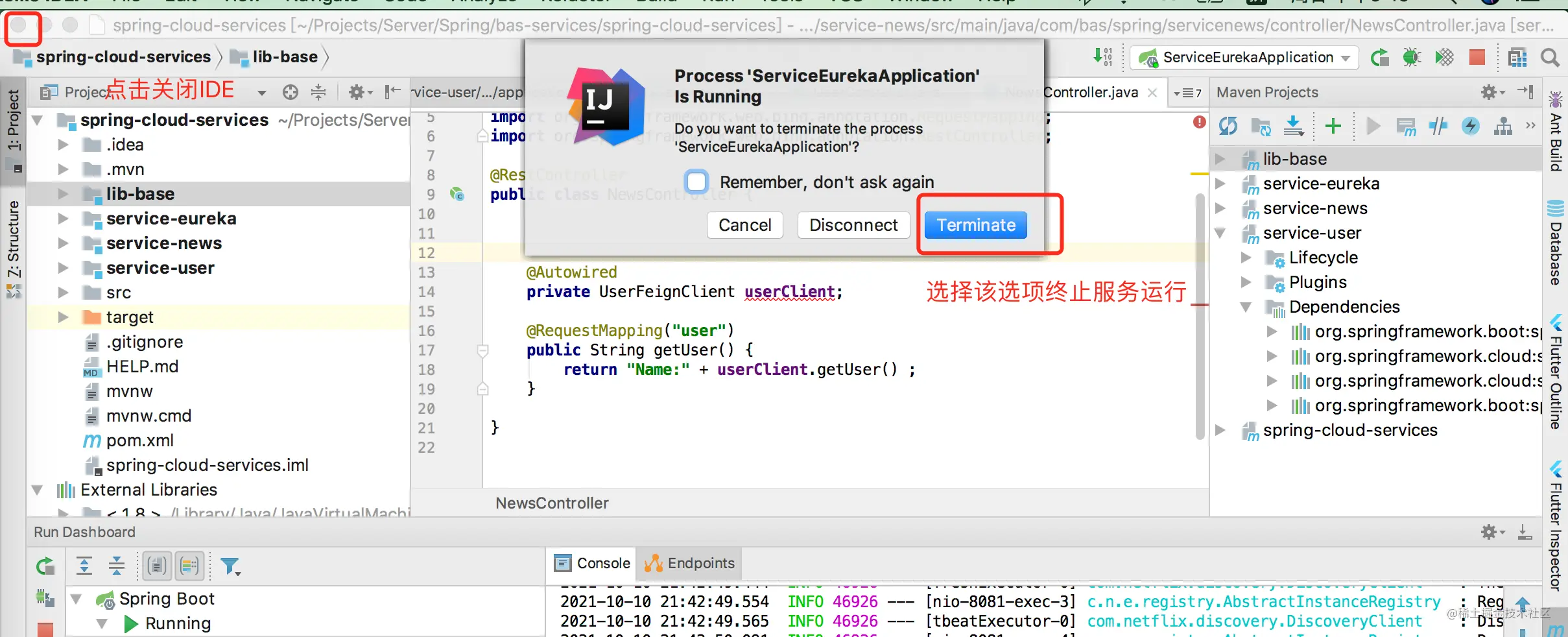Toggle Maven Offline Mode icon
The width and height of the screenshot is (1568, 637).
1438,126
